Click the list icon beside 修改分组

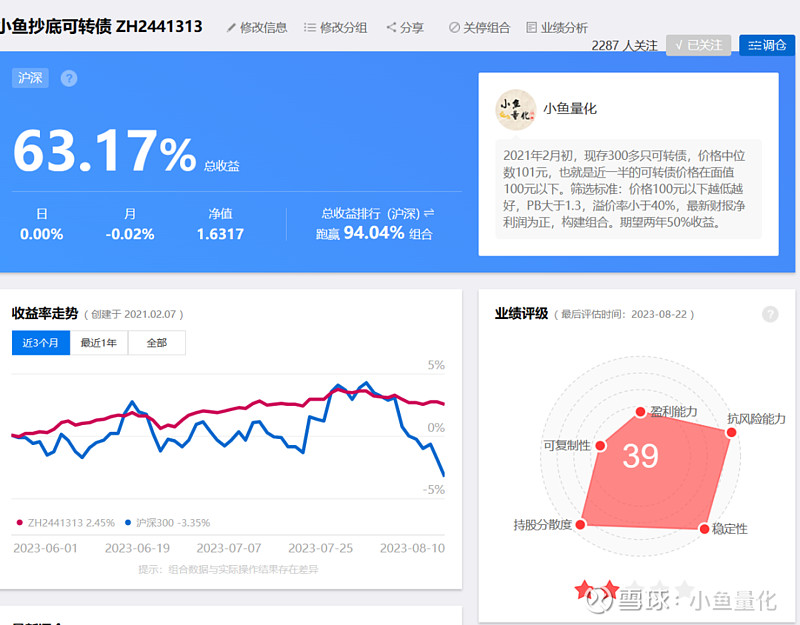click(x=309, y=27)
